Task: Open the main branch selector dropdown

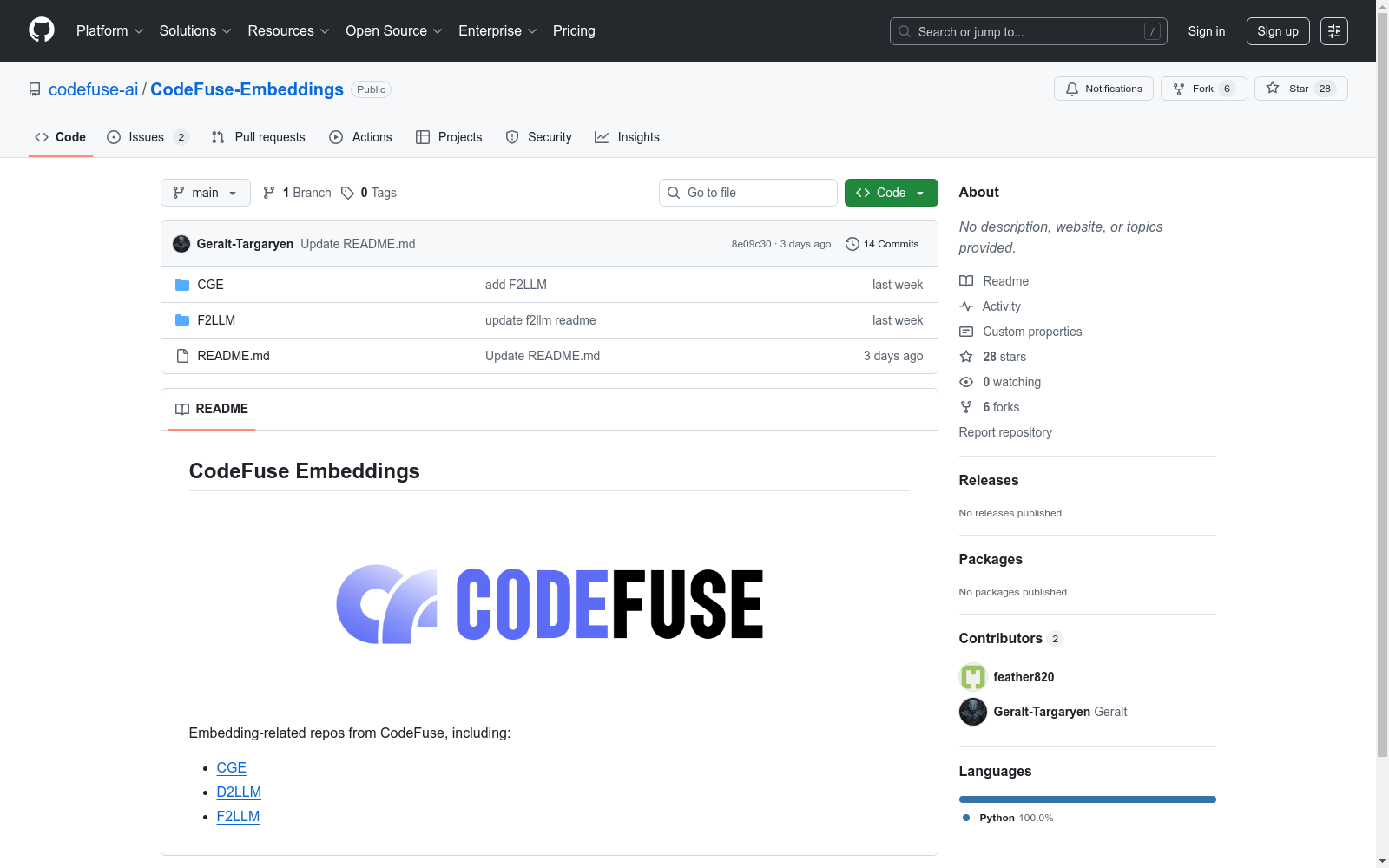Action: click(206, 193)
